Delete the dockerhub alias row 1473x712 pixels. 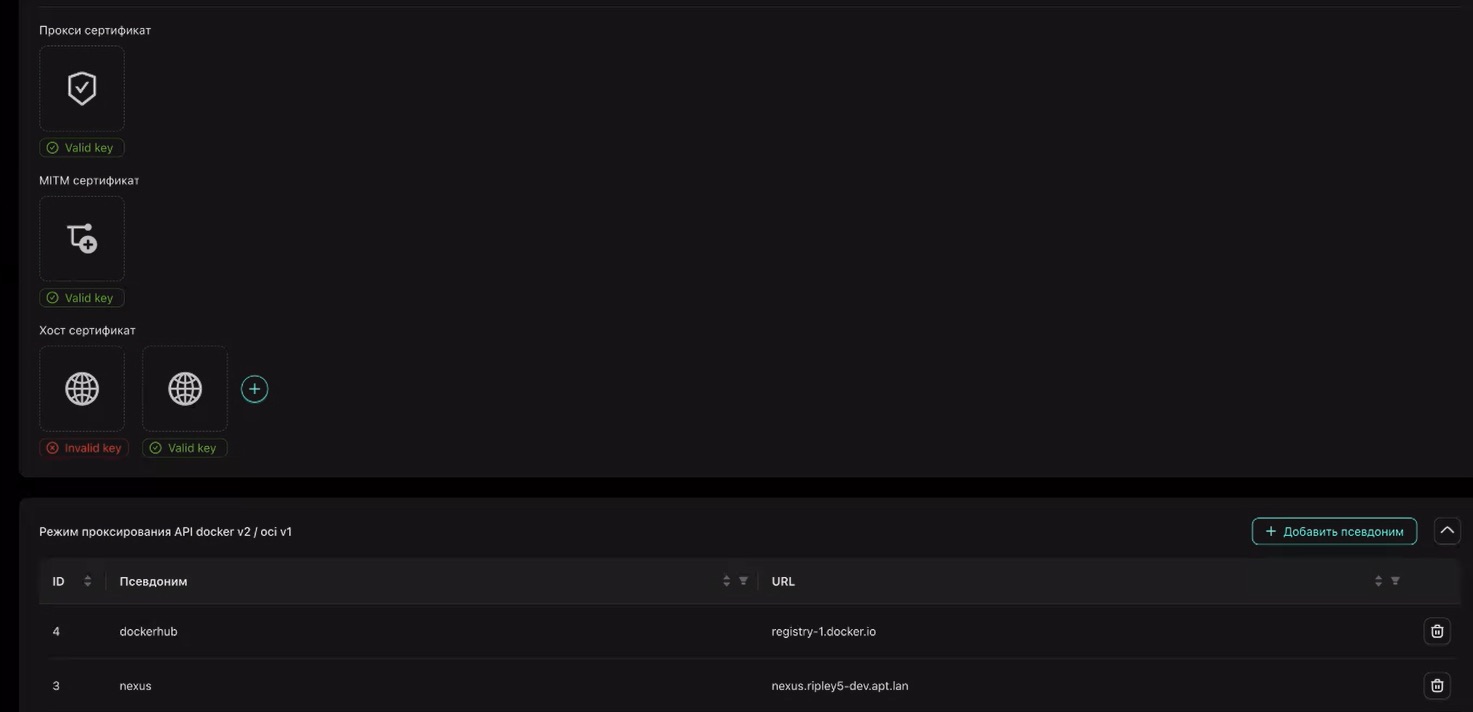point(1437,631)
